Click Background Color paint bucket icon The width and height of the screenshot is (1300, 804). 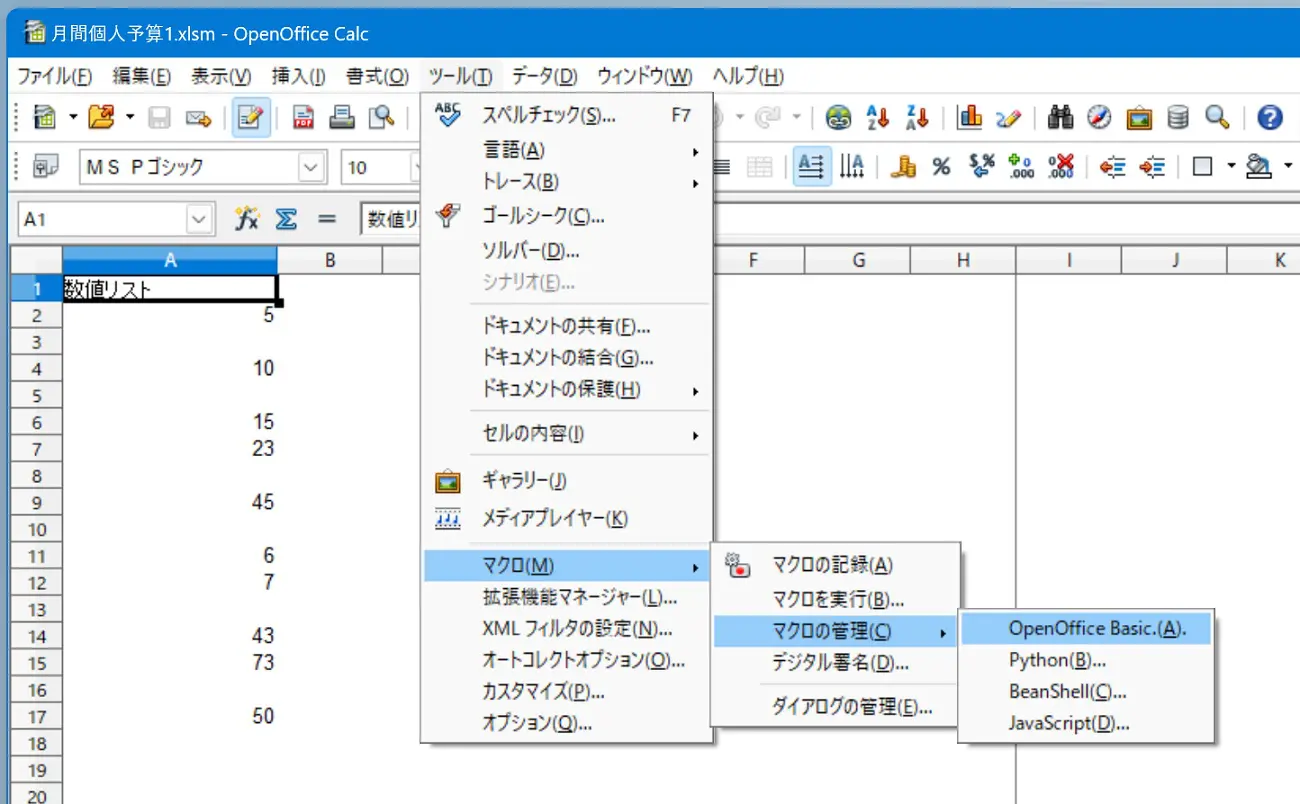(x=1258, y=167)
